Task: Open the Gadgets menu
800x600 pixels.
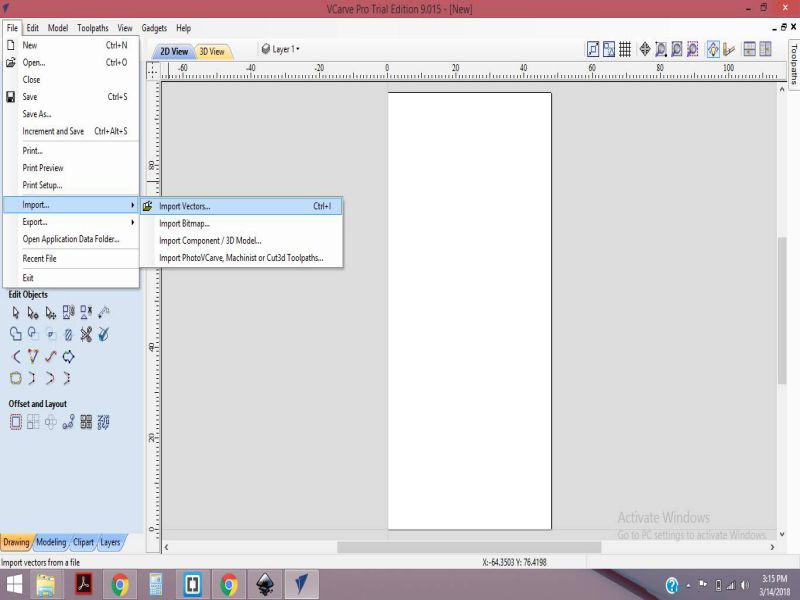Action: click(x=154, y=28)
